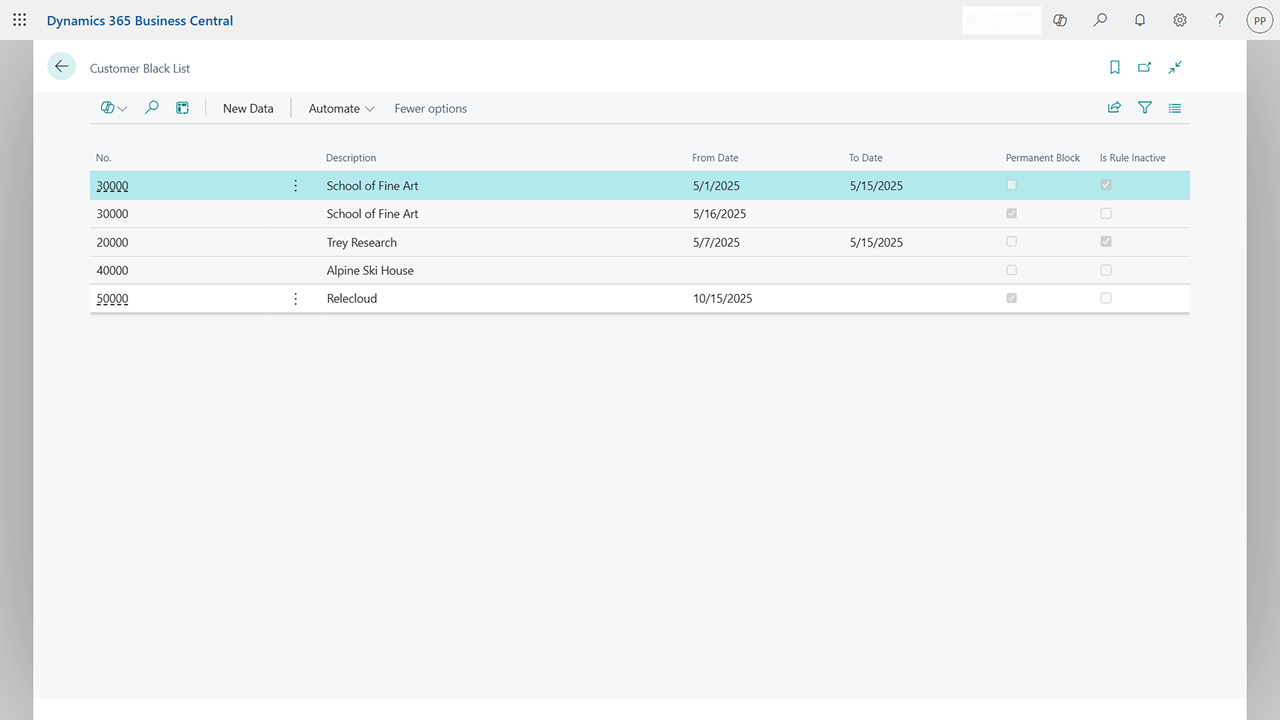Expand the Automate dropdown menu
Image resolution: width=1280 pixels, height=720 pixels.
coord(340,108)
